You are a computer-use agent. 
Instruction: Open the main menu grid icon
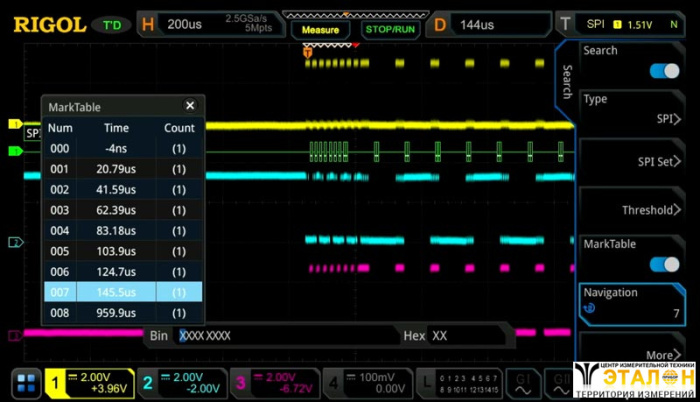(25, 382)
